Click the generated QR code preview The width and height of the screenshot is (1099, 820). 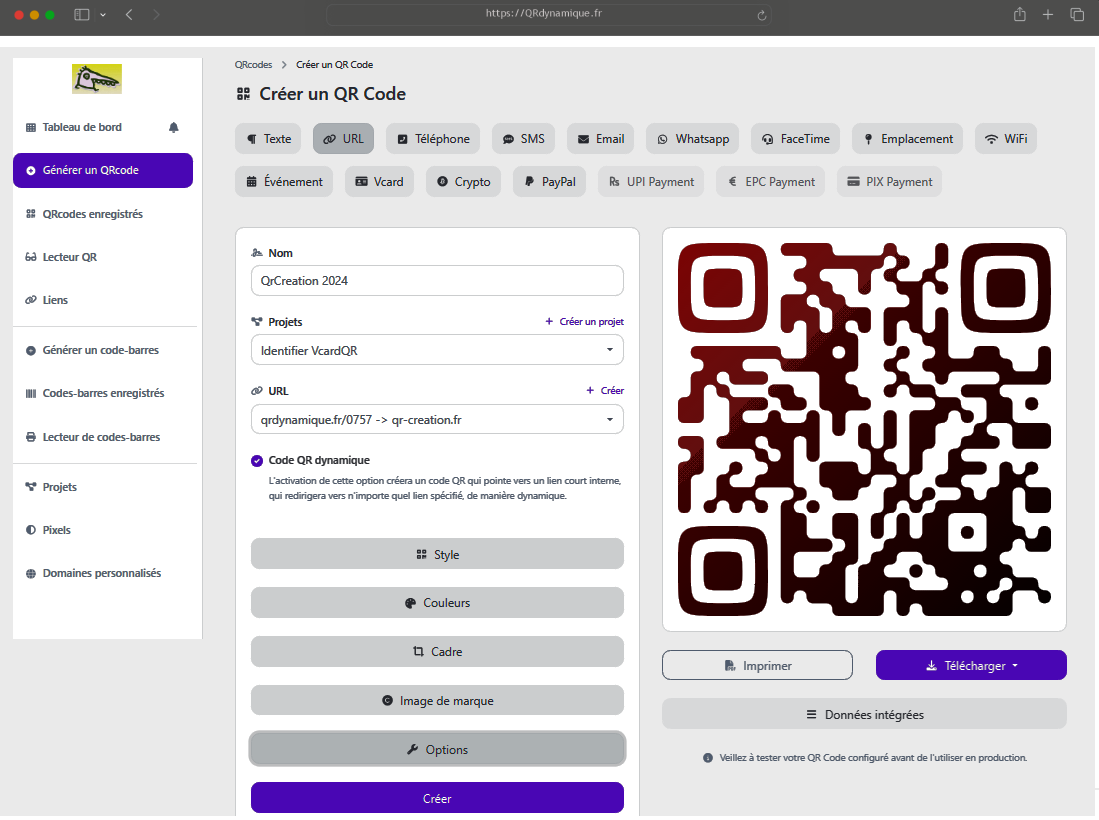(864, 430)
